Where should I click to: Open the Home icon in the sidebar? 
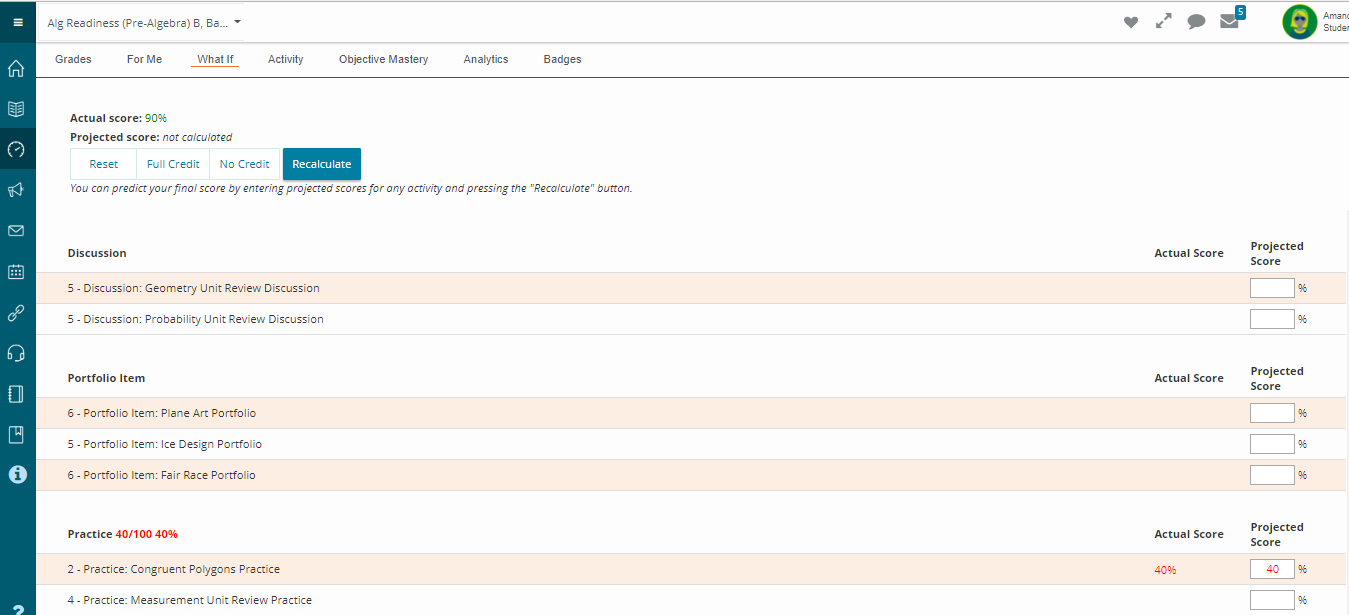[x=16, y=69]
